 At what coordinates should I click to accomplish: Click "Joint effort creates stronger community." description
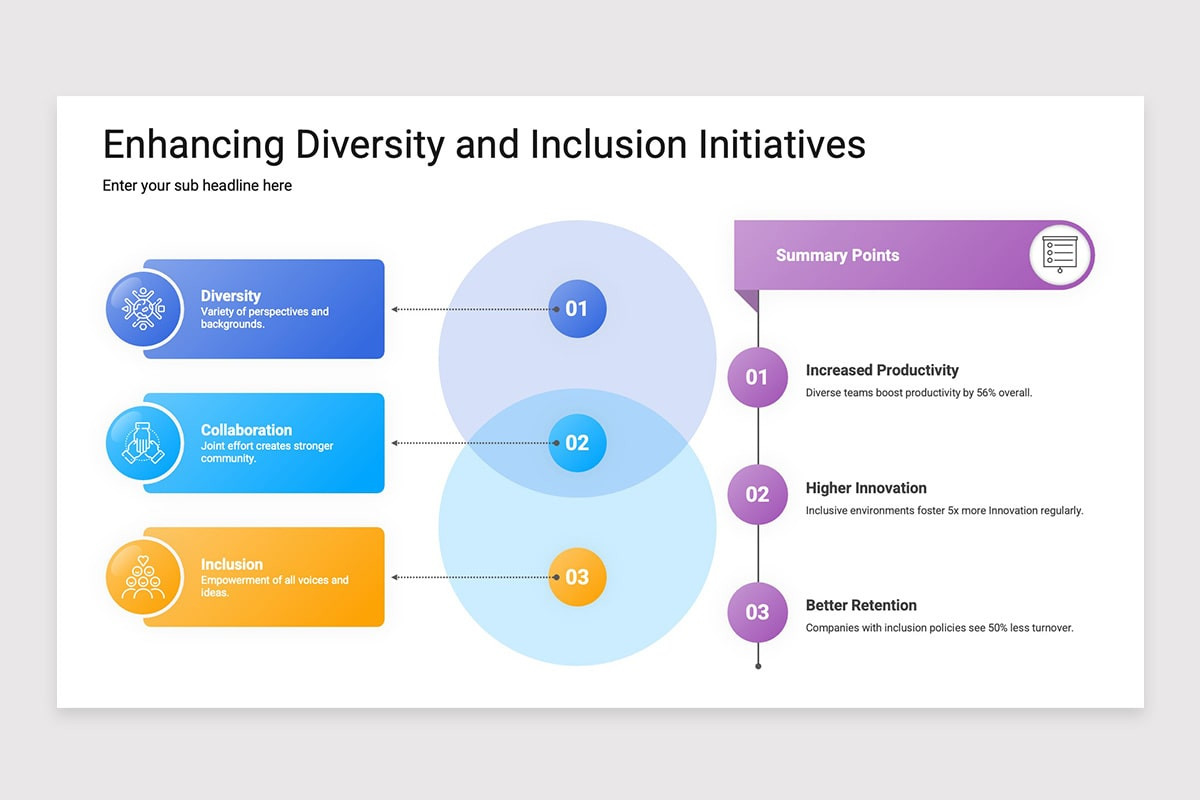(x=267, y=452)
